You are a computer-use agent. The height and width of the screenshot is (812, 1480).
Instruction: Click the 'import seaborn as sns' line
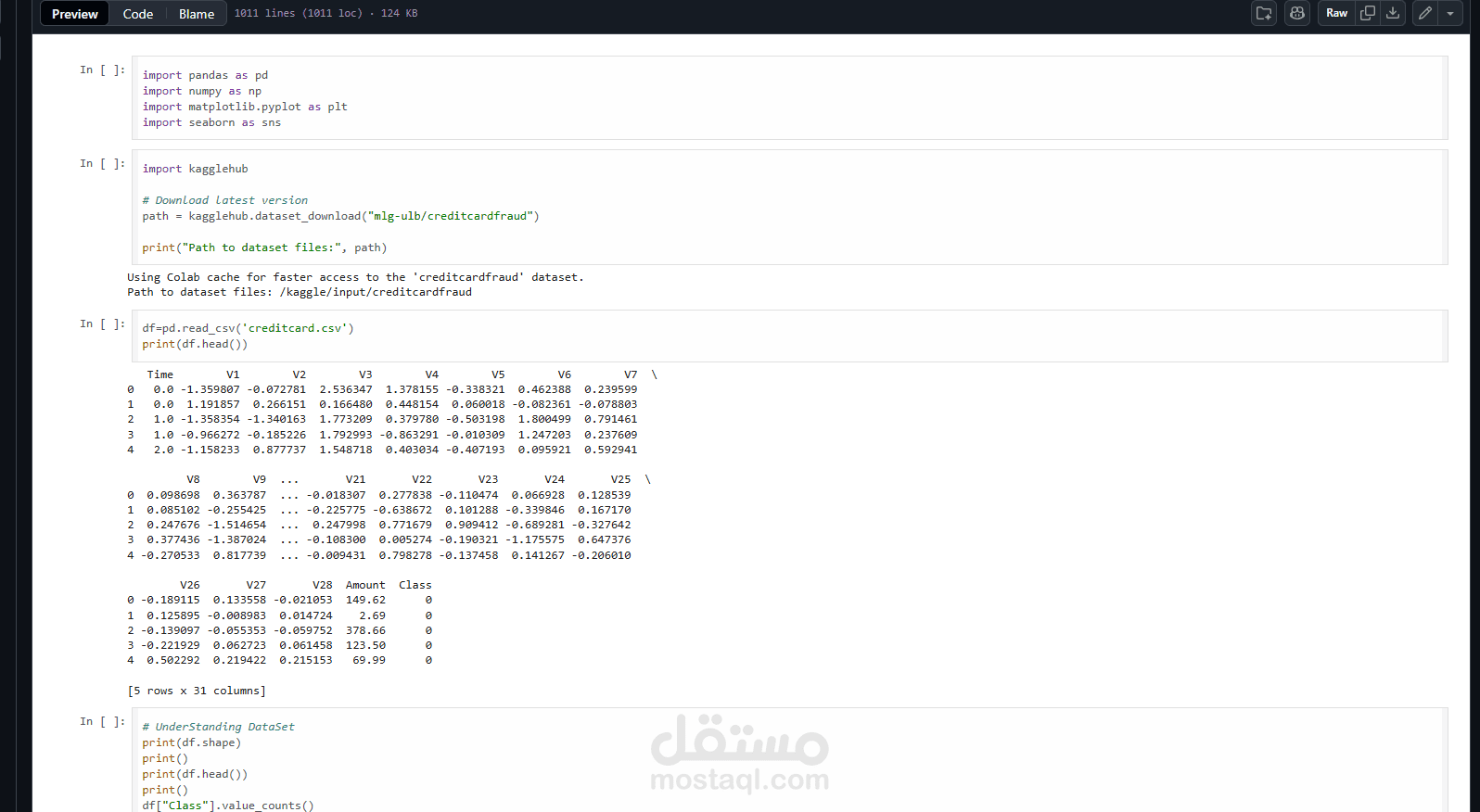pyautogui.click(x=211, y=122)
